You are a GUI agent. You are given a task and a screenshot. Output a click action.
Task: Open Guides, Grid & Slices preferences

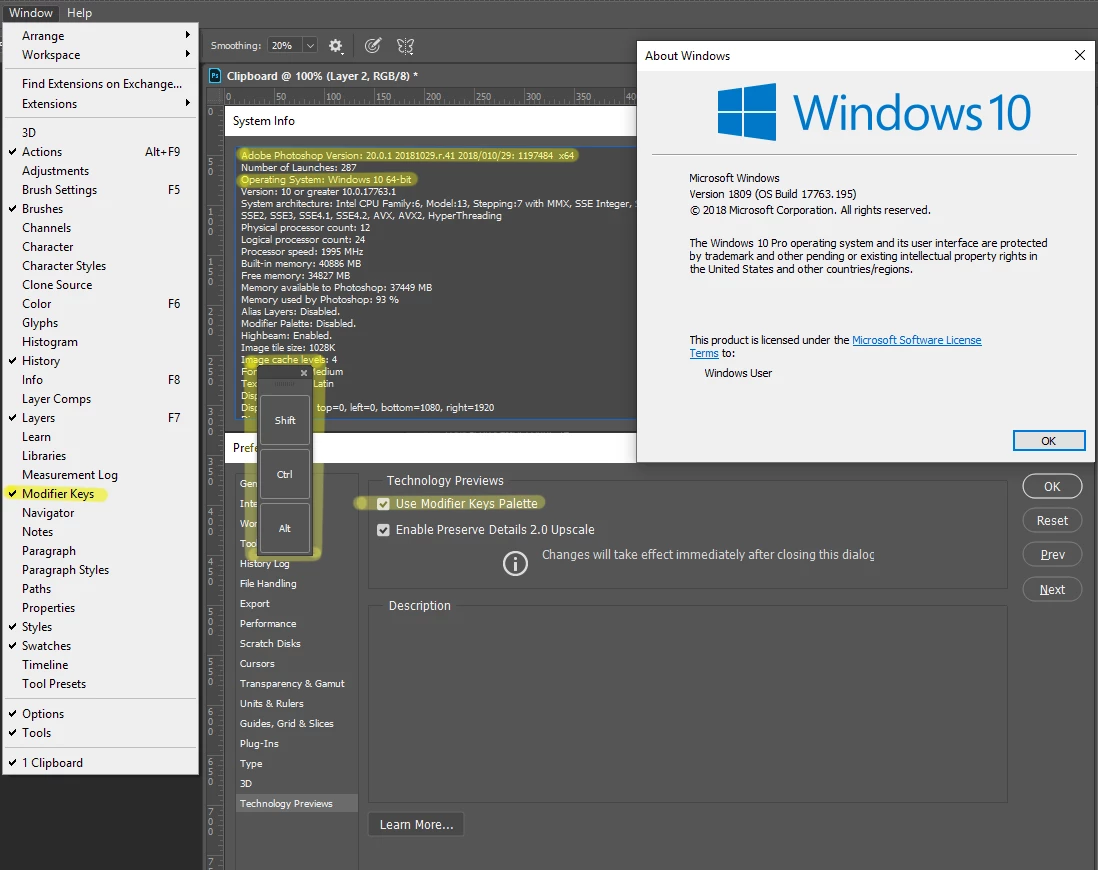pyautogui.click(x=297, y=724)
